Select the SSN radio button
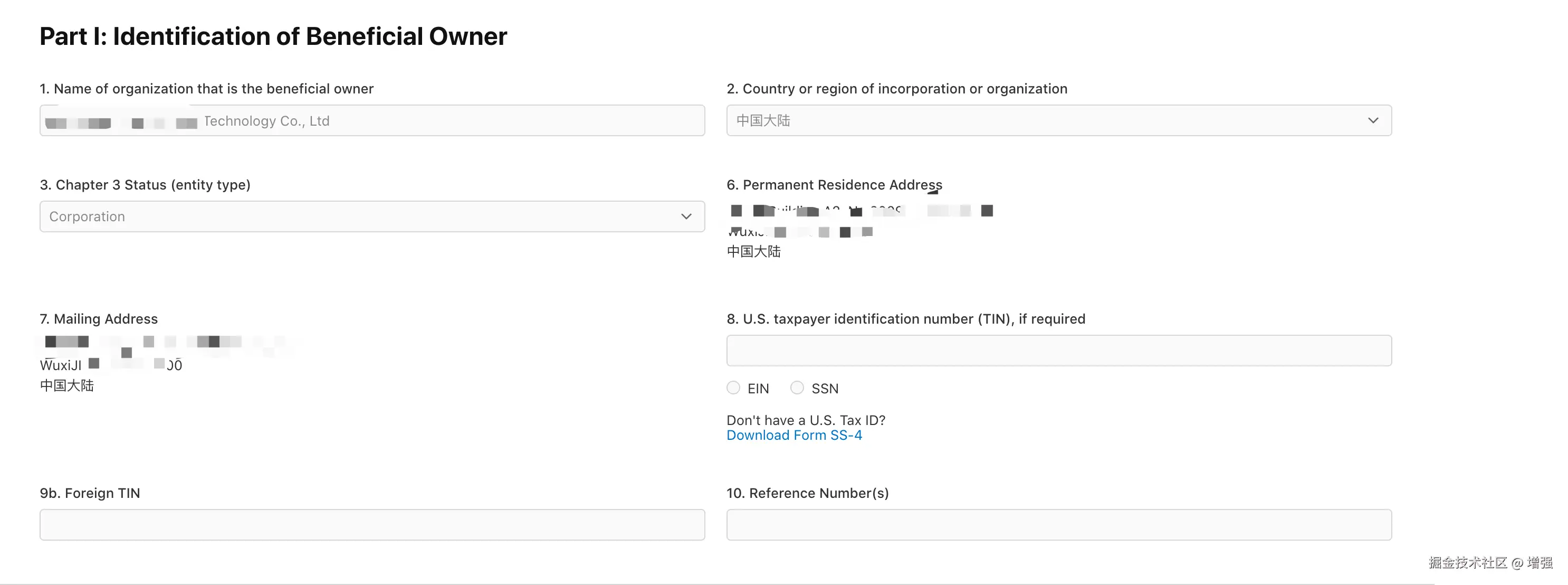 coord(797,388)
